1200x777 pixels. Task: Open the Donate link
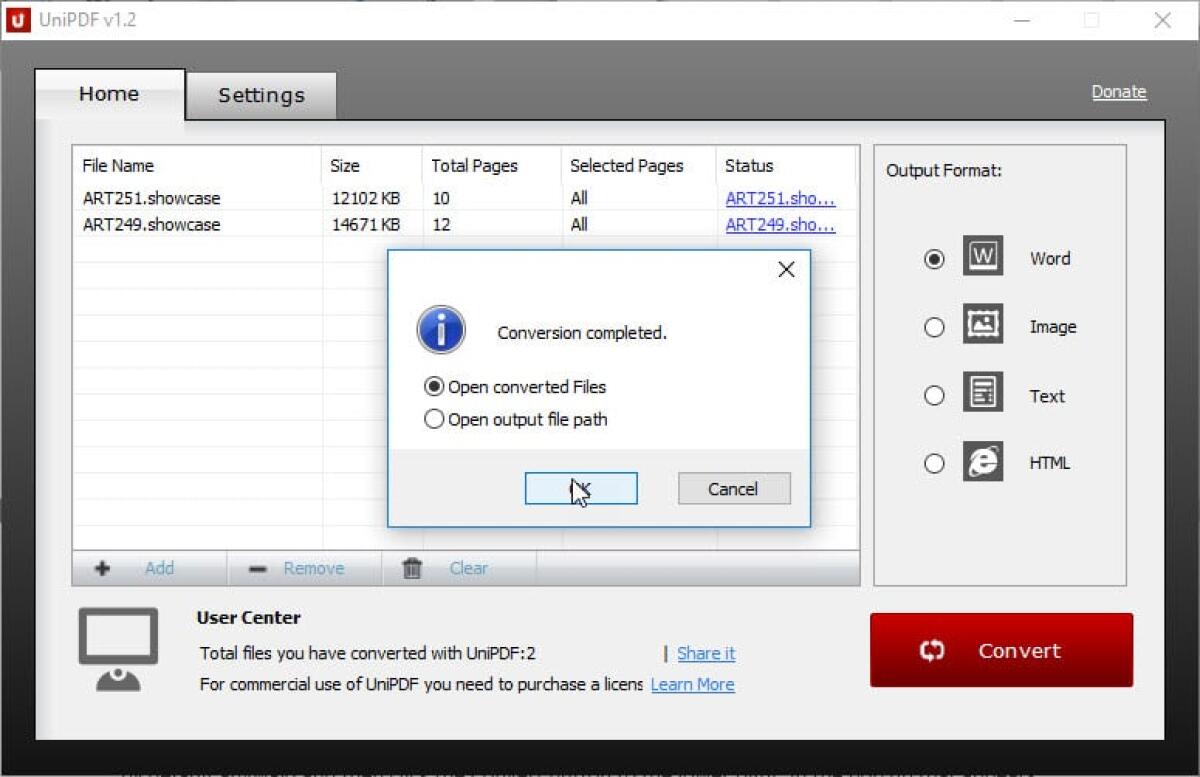pos(1118,91)
